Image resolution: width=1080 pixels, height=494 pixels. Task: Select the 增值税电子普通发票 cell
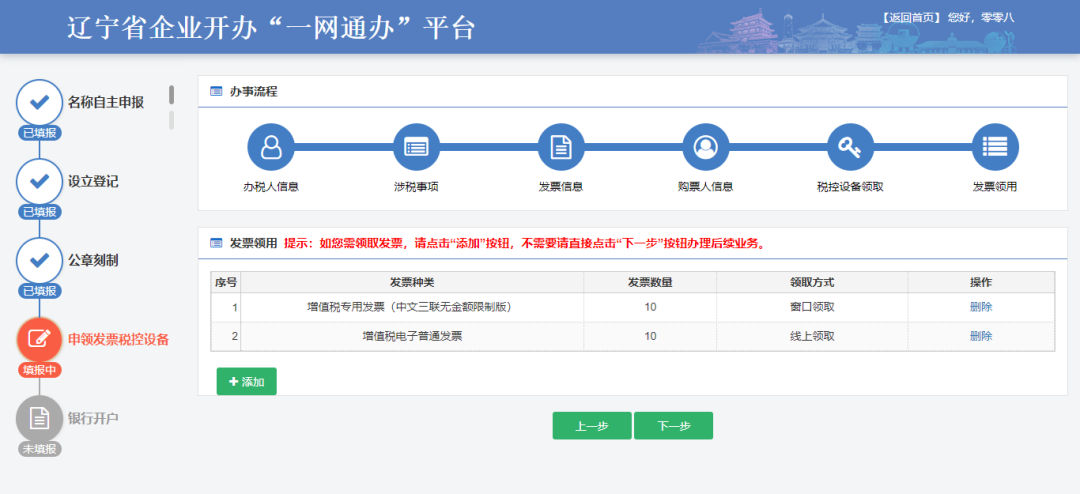[412, 336]
